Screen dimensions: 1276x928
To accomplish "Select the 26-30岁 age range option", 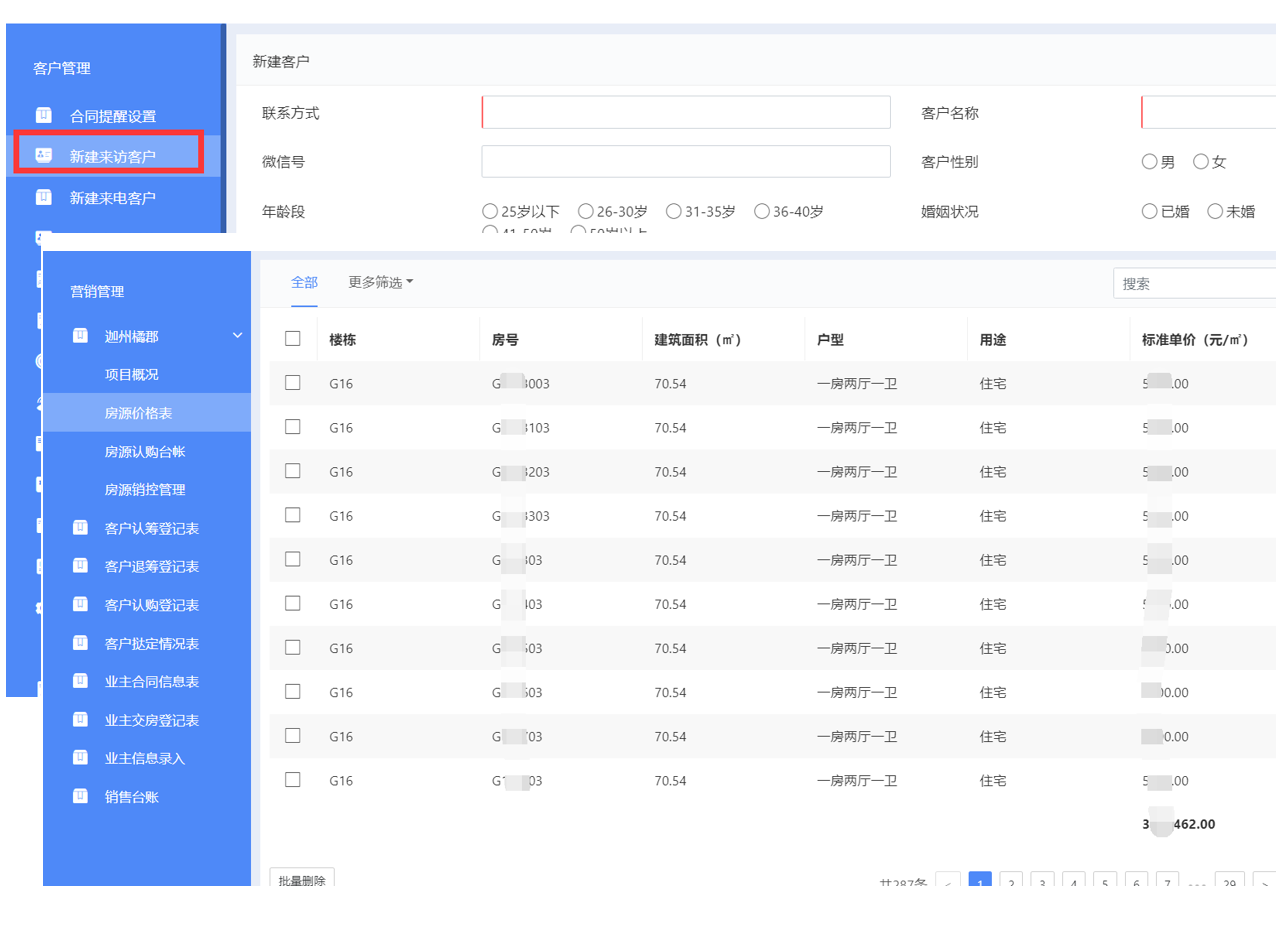I will [585, 211].
